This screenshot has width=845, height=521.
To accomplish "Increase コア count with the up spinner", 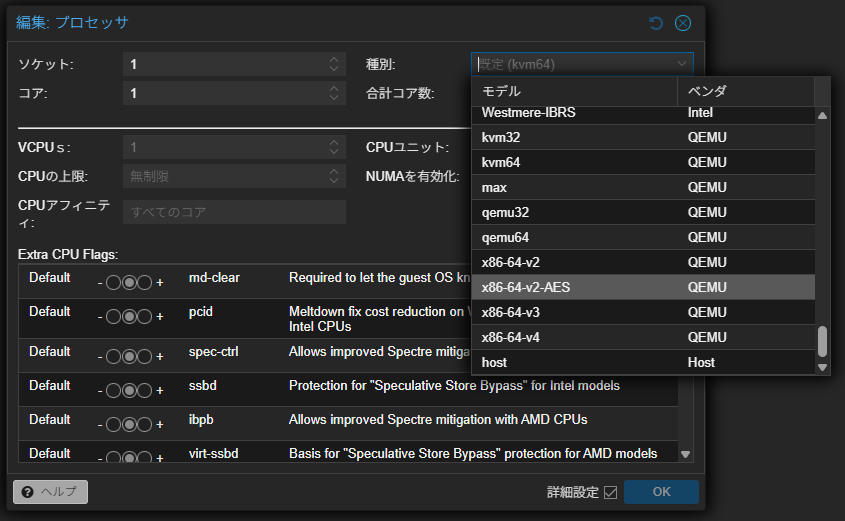I will [x=334, y=88].
